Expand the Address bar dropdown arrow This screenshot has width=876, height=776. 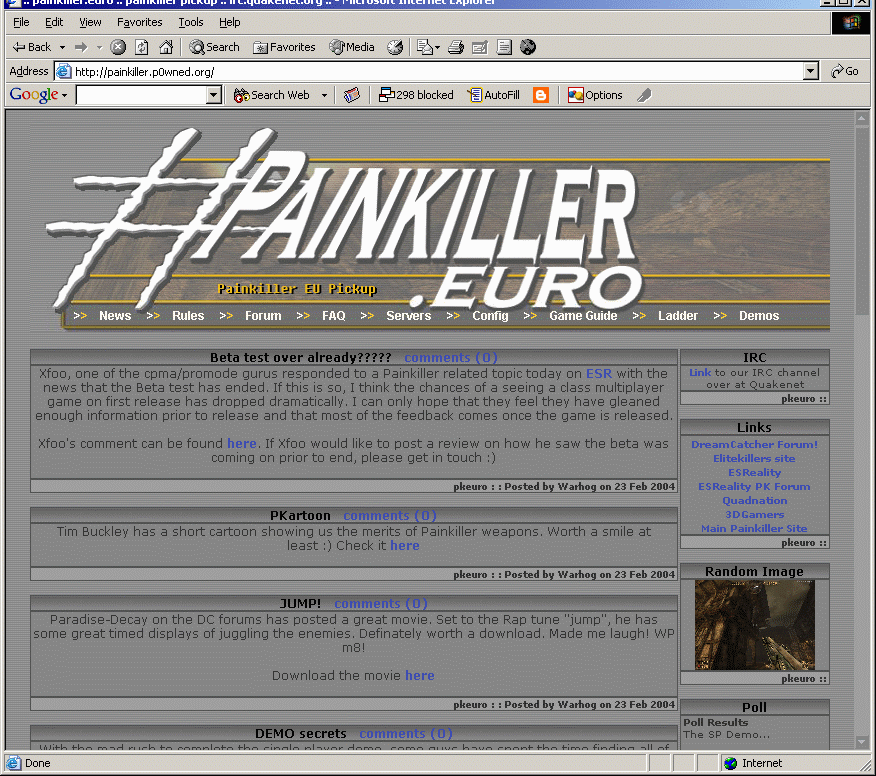[811, 72]
